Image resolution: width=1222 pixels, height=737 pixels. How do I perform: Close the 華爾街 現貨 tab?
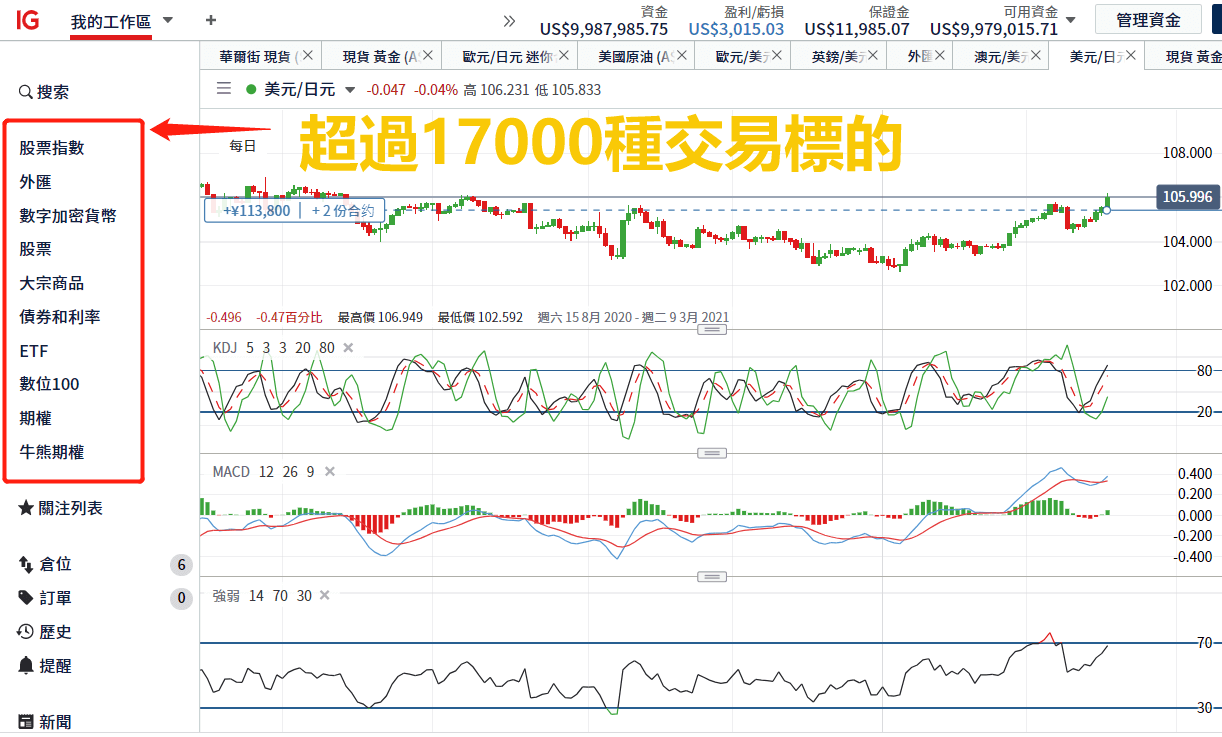[307, 56]
